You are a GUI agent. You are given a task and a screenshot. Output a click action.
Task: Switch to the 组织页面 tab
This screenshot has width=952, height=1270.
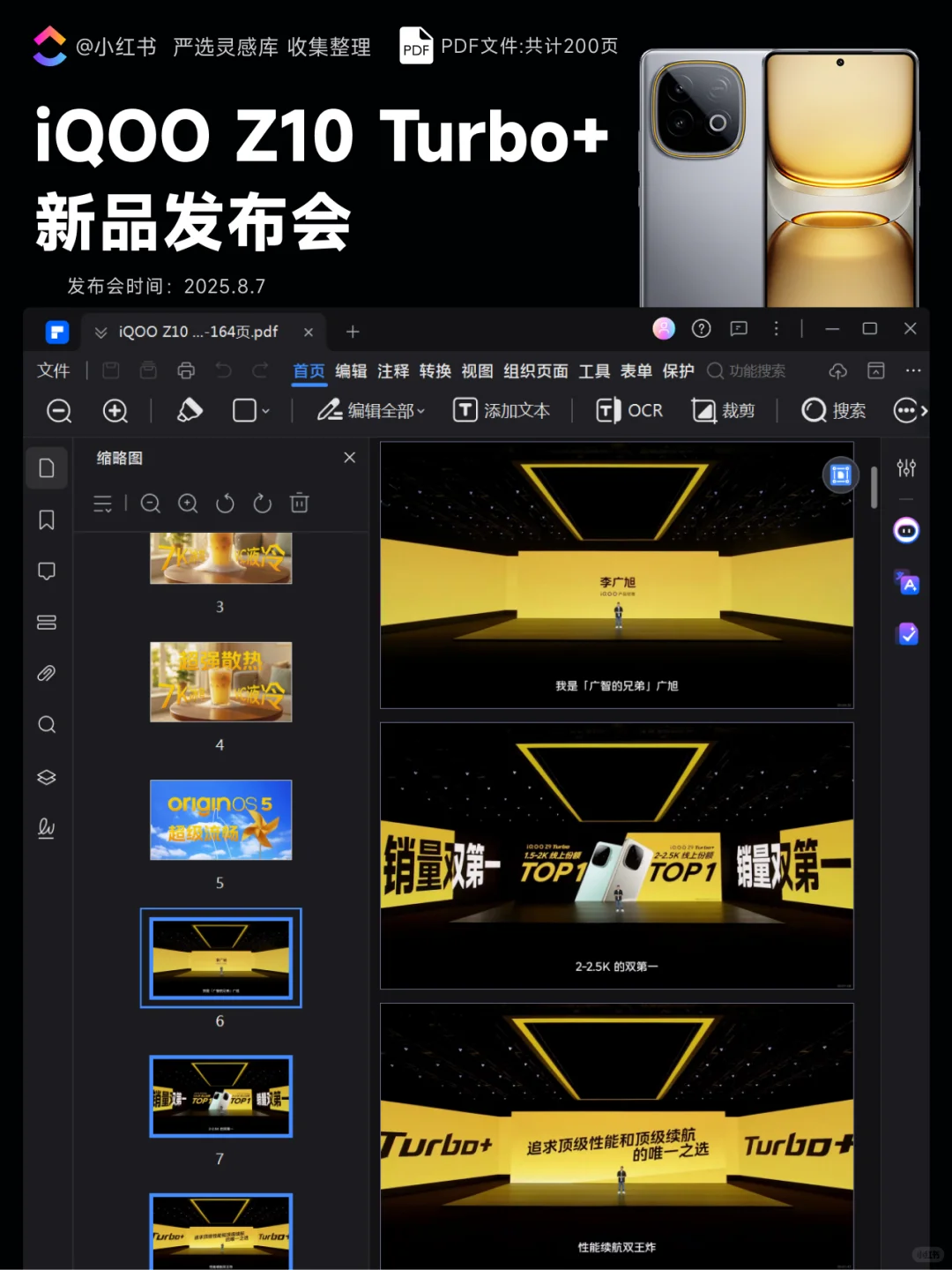536,371
